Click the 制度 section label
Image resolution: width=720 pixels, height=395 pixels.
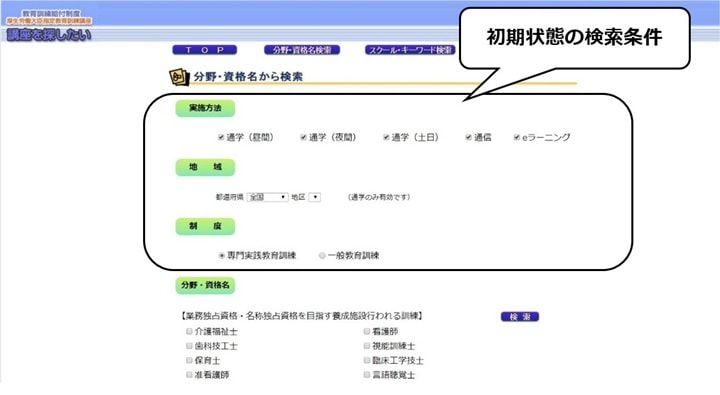pos(205,226)
